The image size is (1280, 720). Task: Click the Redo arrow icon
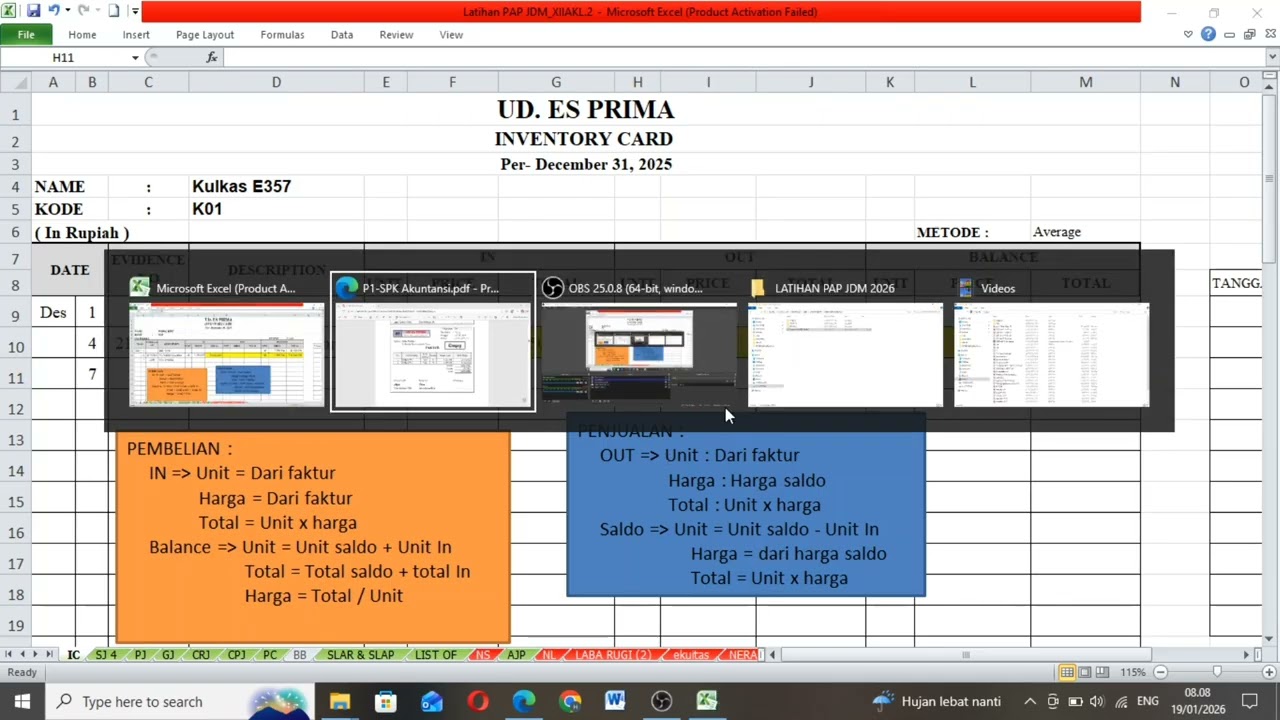(x=83, y=11)
